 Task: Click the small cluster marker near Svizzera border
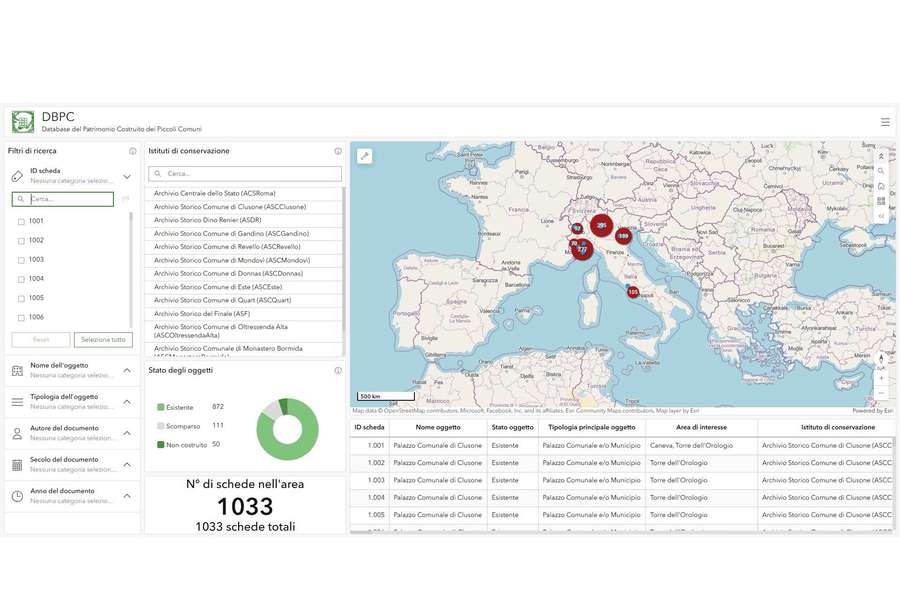coord(577,229)
